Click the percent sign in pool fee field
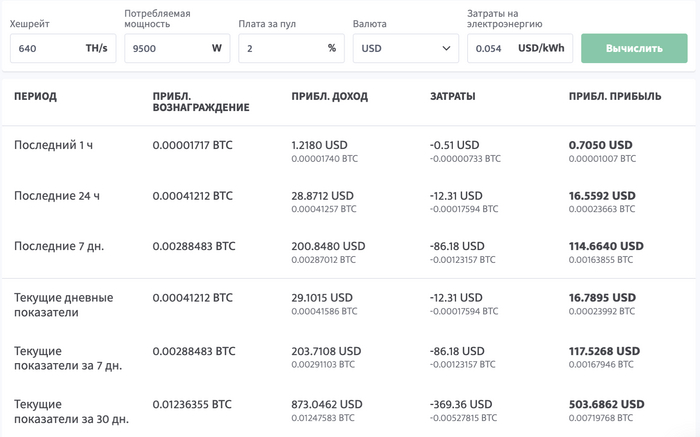Image resolution: width=700 pixels, height=437 pixels. tap(332, 48)
